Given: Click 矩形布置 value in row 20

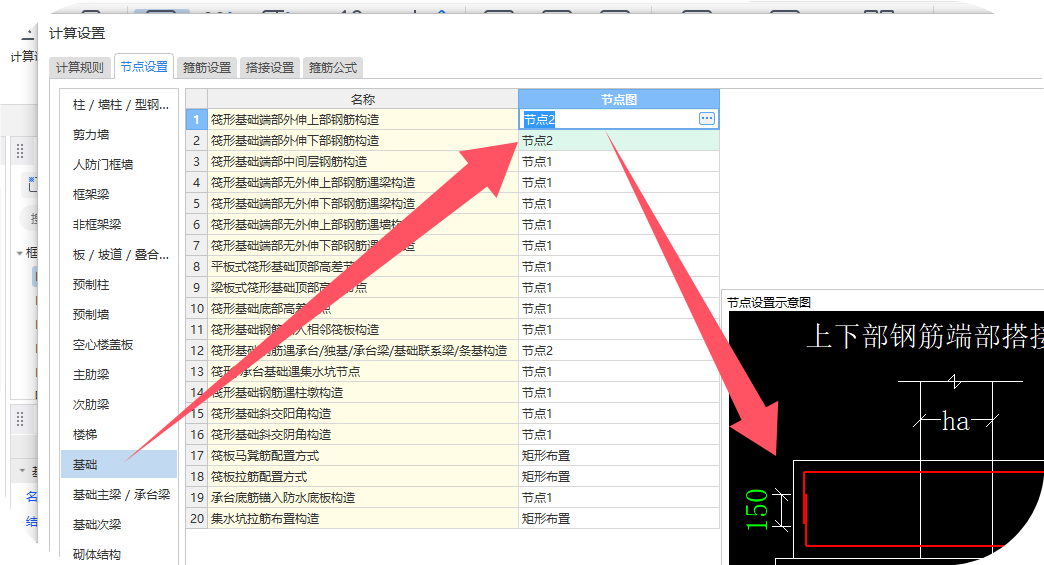Looking at the screenshot, I should (x=619, y=518).
